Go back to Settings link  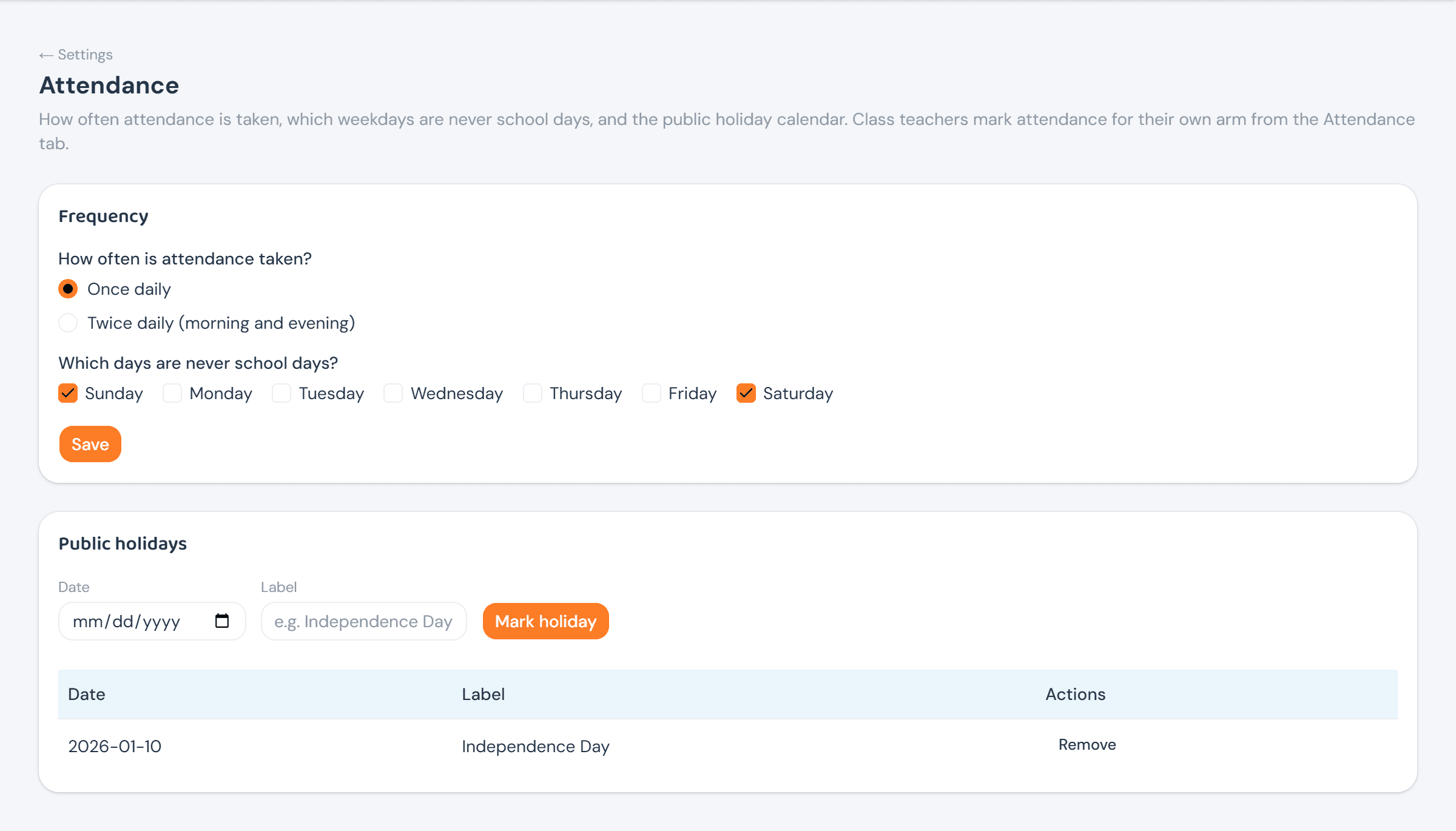[76, 55]
